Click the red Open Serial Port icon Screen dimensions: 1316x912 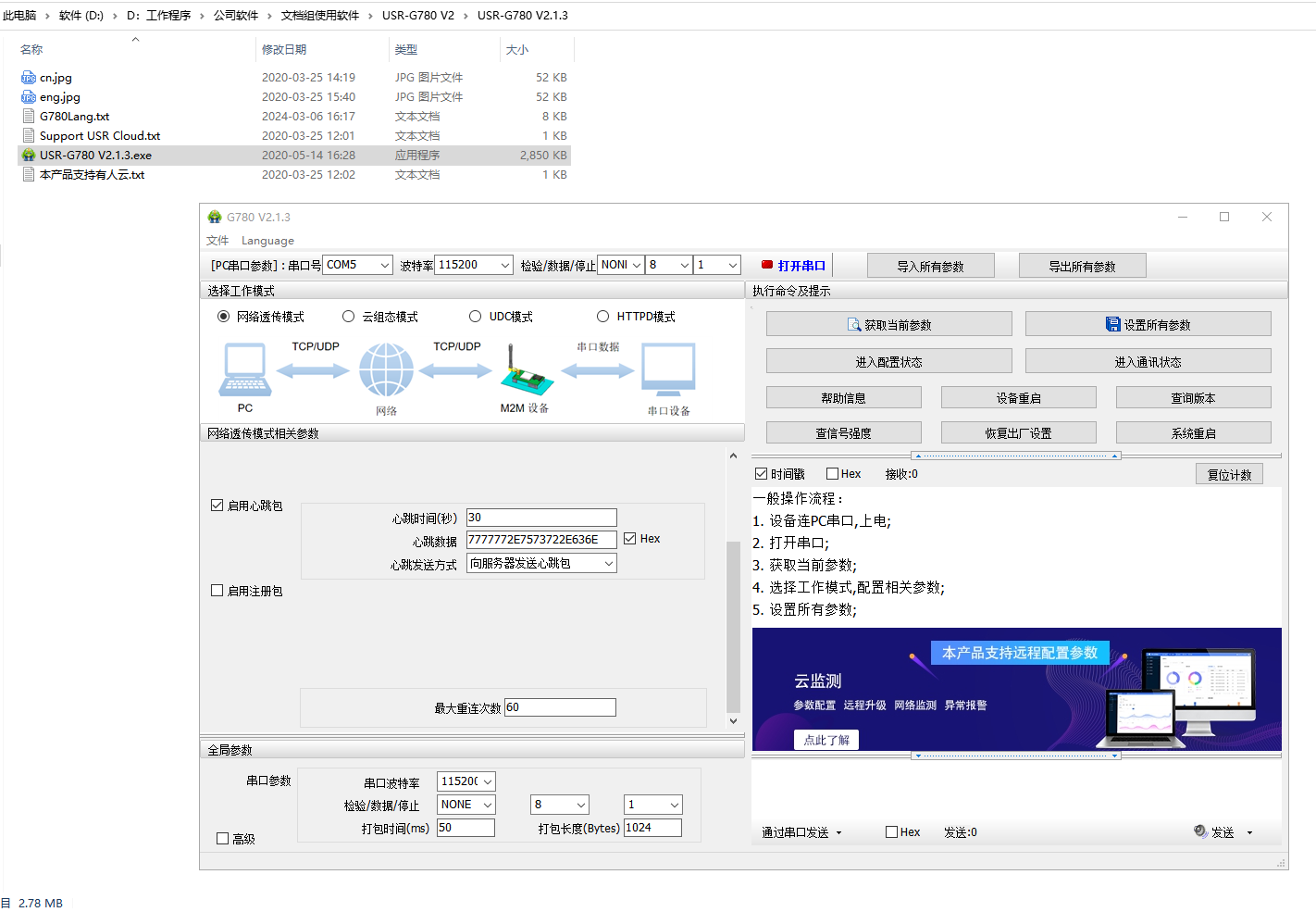[767, 266]
